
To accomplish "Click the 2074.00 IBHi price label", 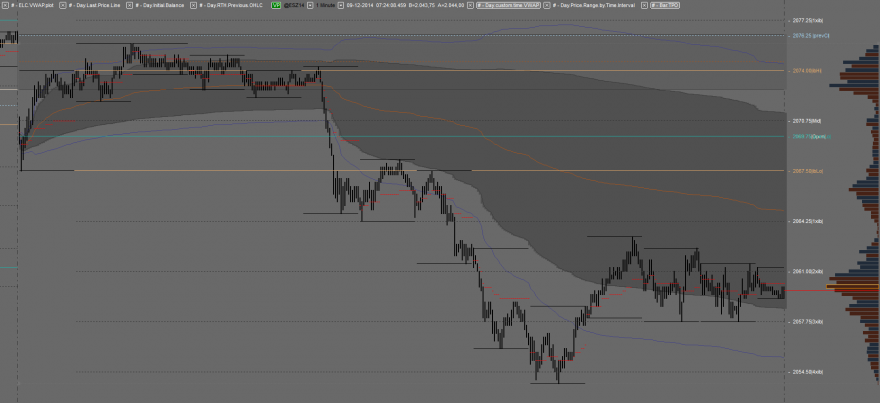I will (807, 71).
